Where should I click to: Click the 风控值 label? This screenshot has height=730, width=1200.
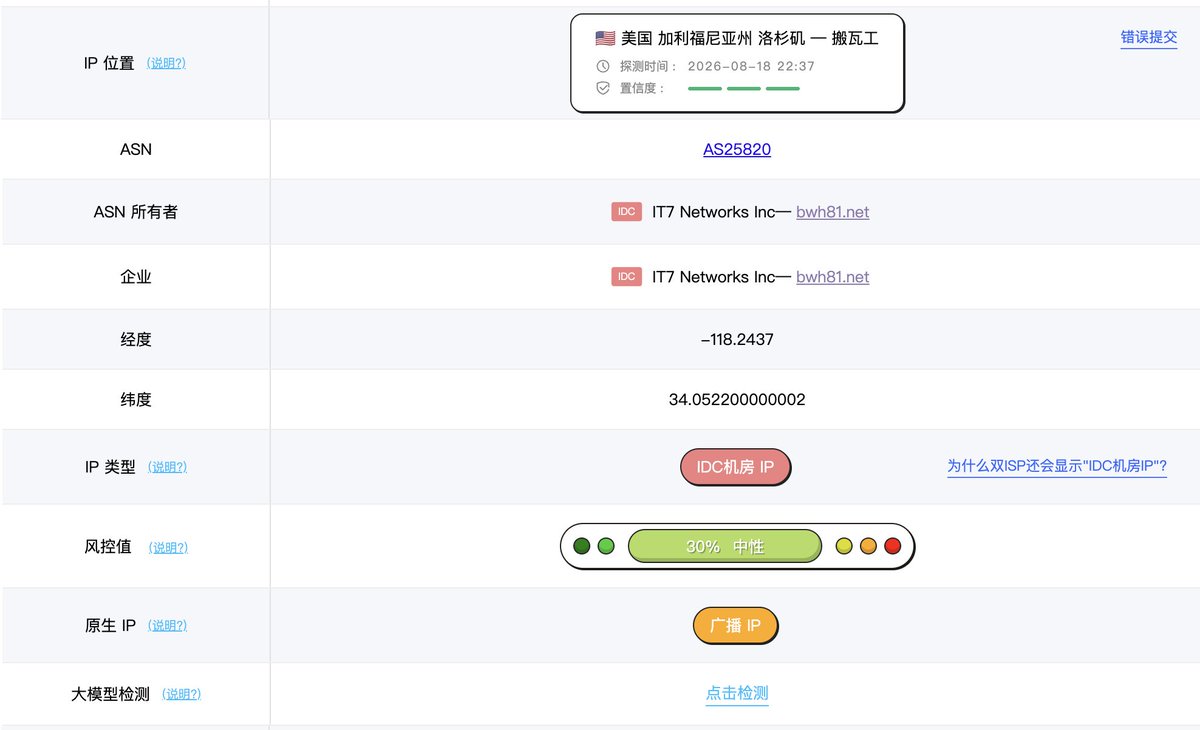coord(108,547)
